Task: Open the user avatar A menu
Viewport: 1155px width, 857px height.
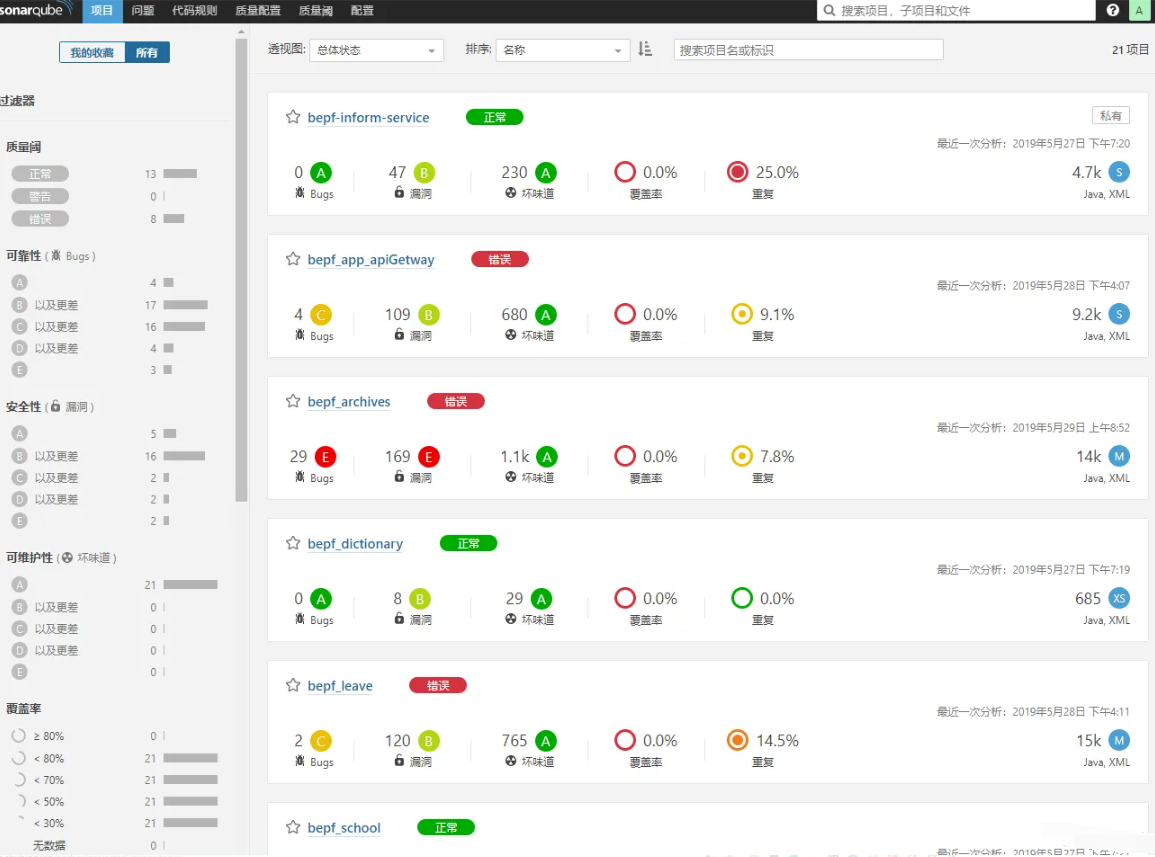Action: click(1139, 11)
